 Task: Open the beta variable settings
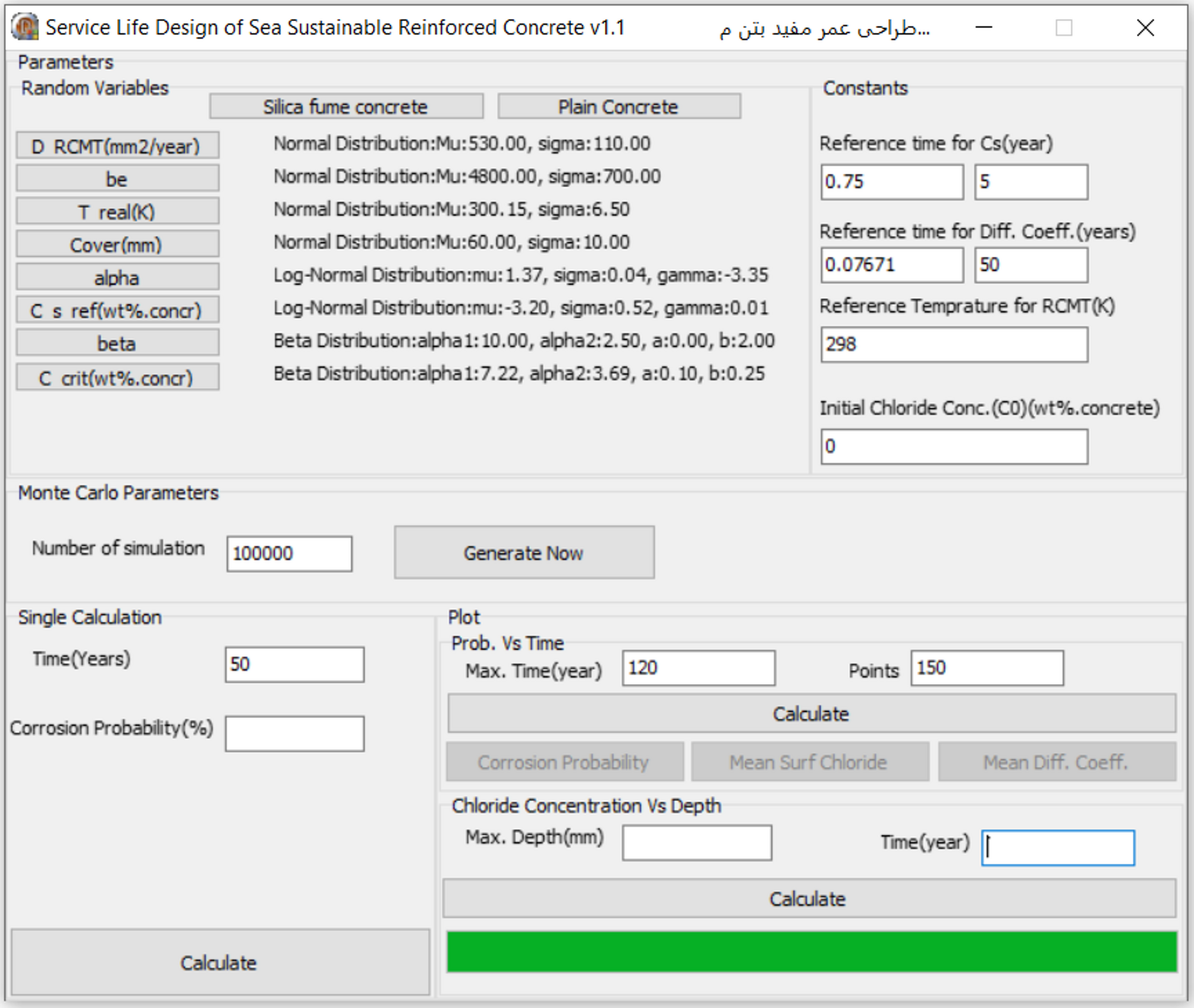[117, 343]
